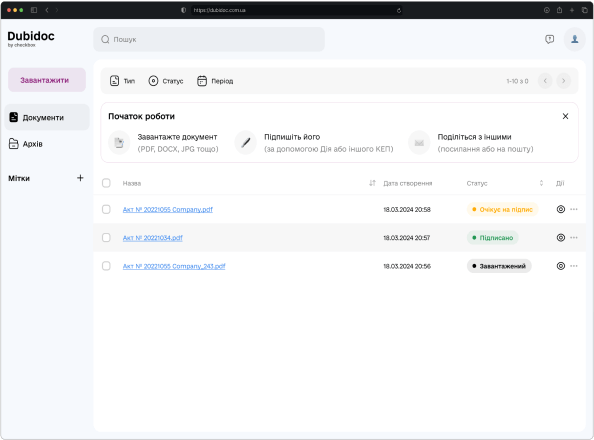The image size is (594, 440).
Task: View the Акт № 20221055 Company.pdf eye icon
Action: click(x=561, y=209)
